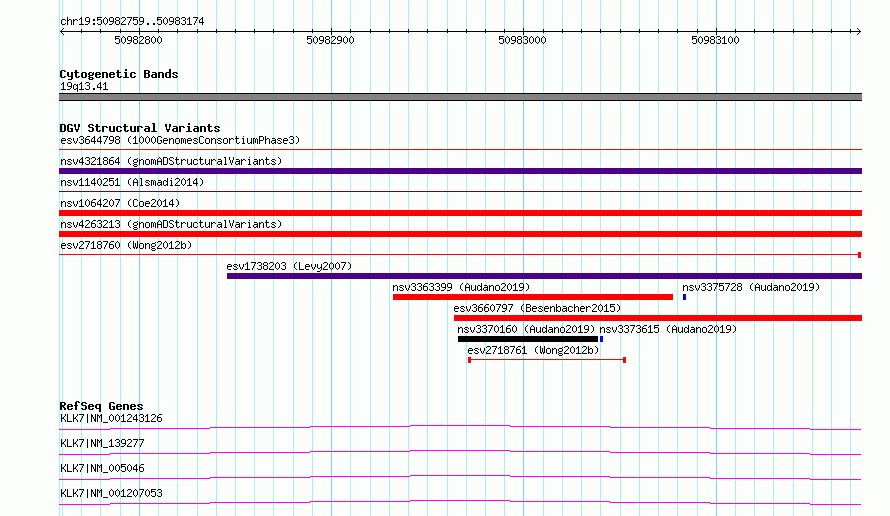
Task: Click the red esv3660797 variant bar
Action: coord(658,318)
